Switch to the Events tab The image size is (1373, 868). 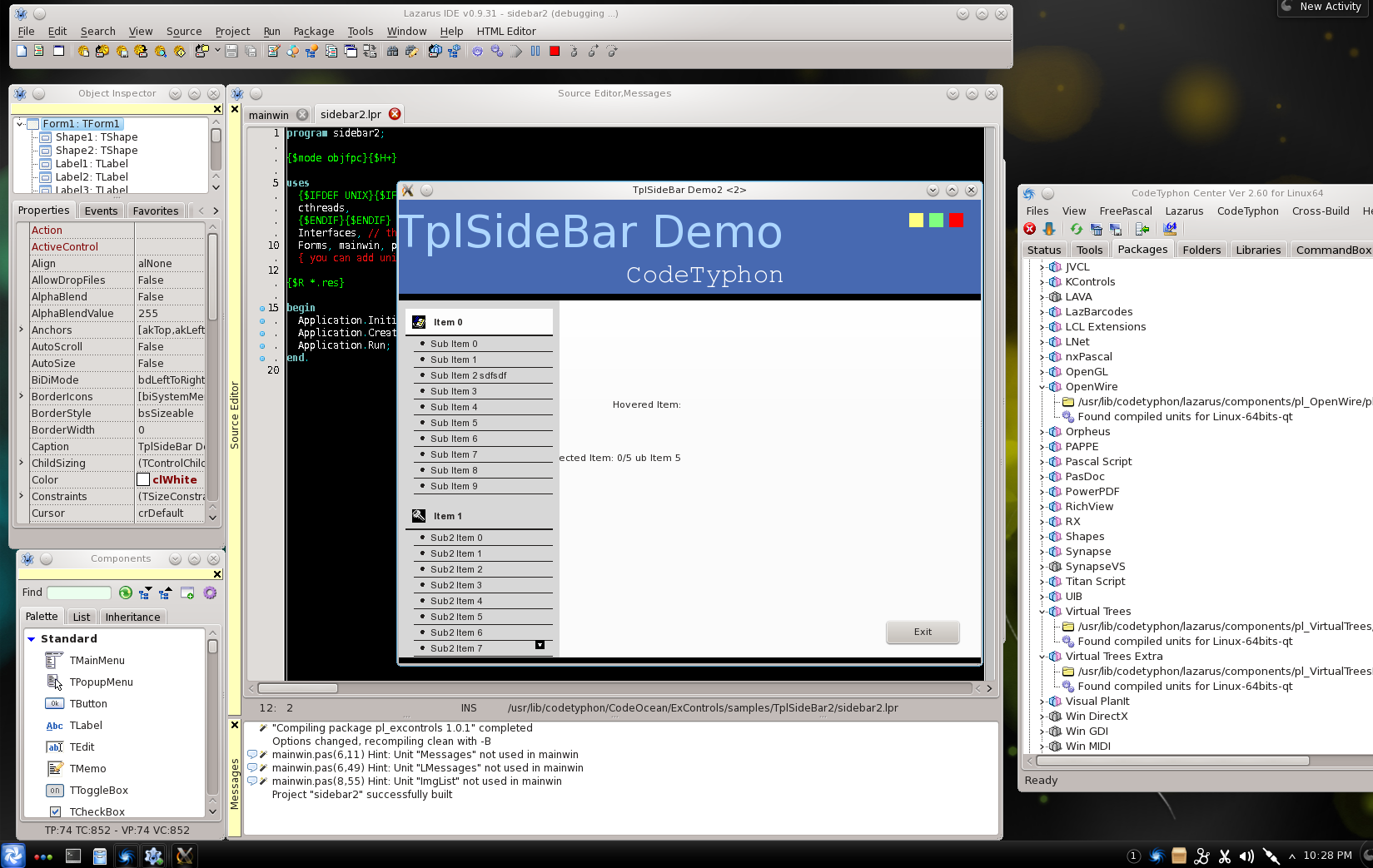pos(101,211)
